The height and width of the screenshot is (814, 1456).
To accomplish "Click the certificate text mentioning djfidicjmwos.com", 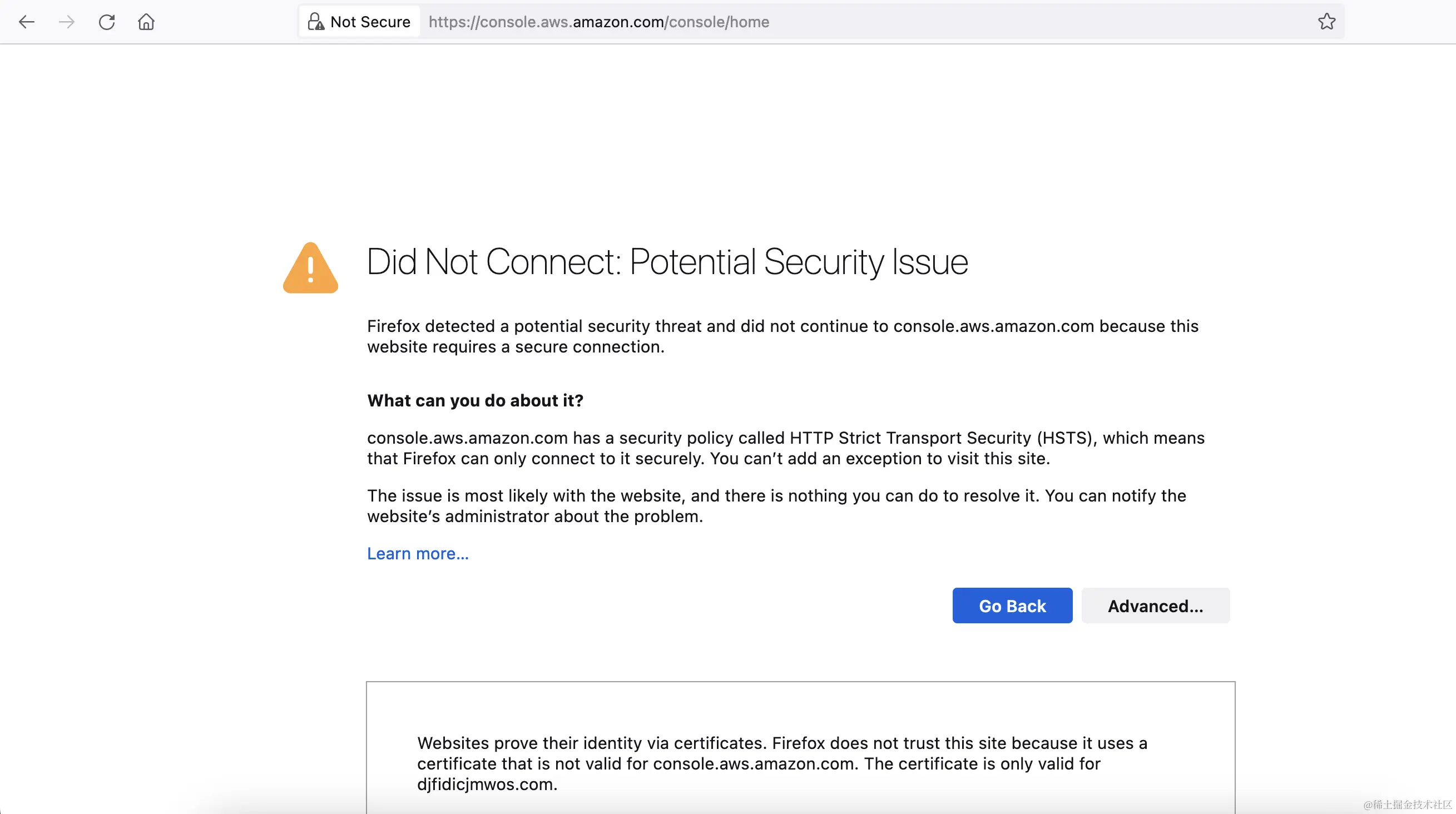I will coord(783,764).
